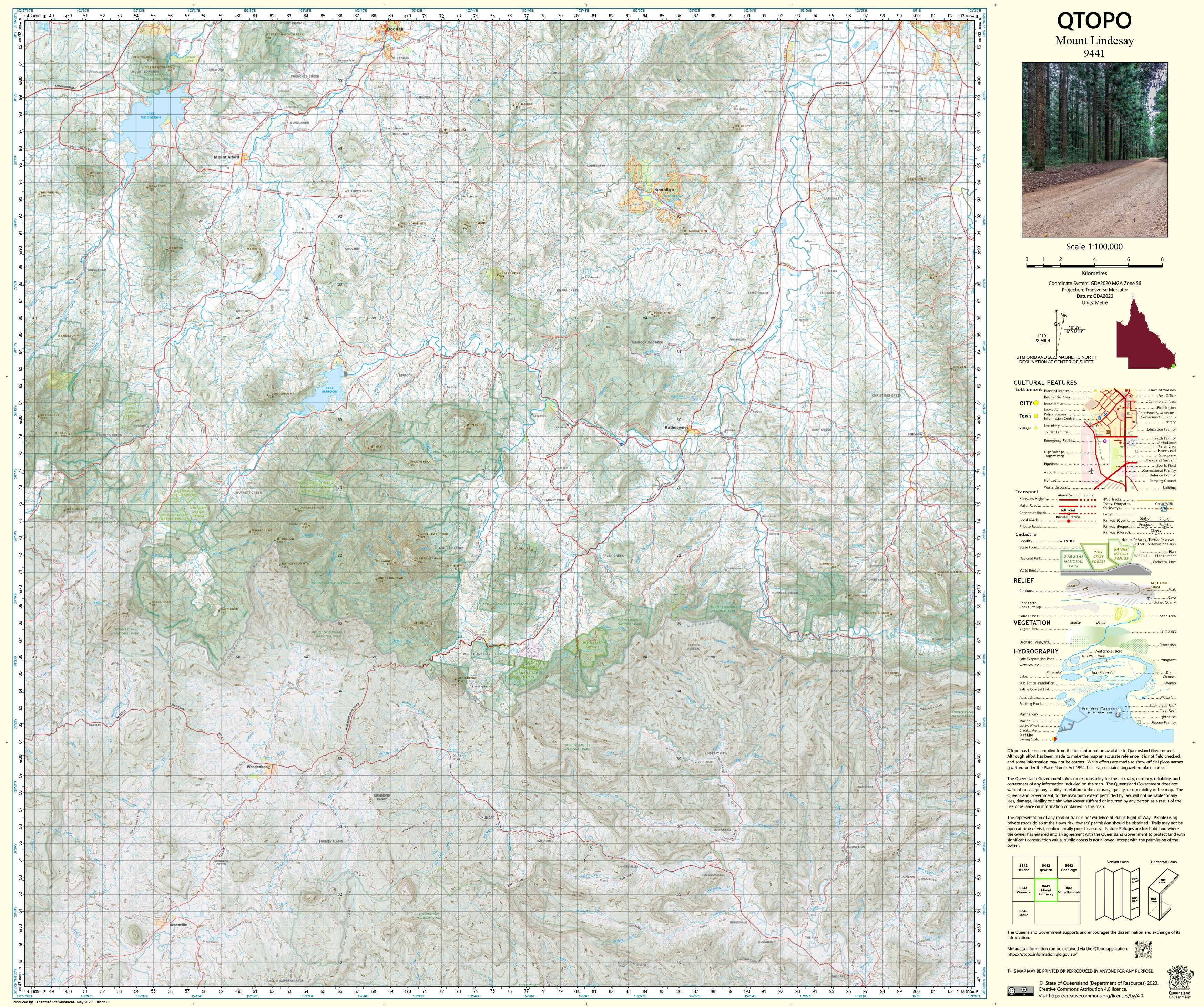Click the Boonah town label on map
The width and height of the screenshot is (1204, 1007).
click(x=395, y=29)
